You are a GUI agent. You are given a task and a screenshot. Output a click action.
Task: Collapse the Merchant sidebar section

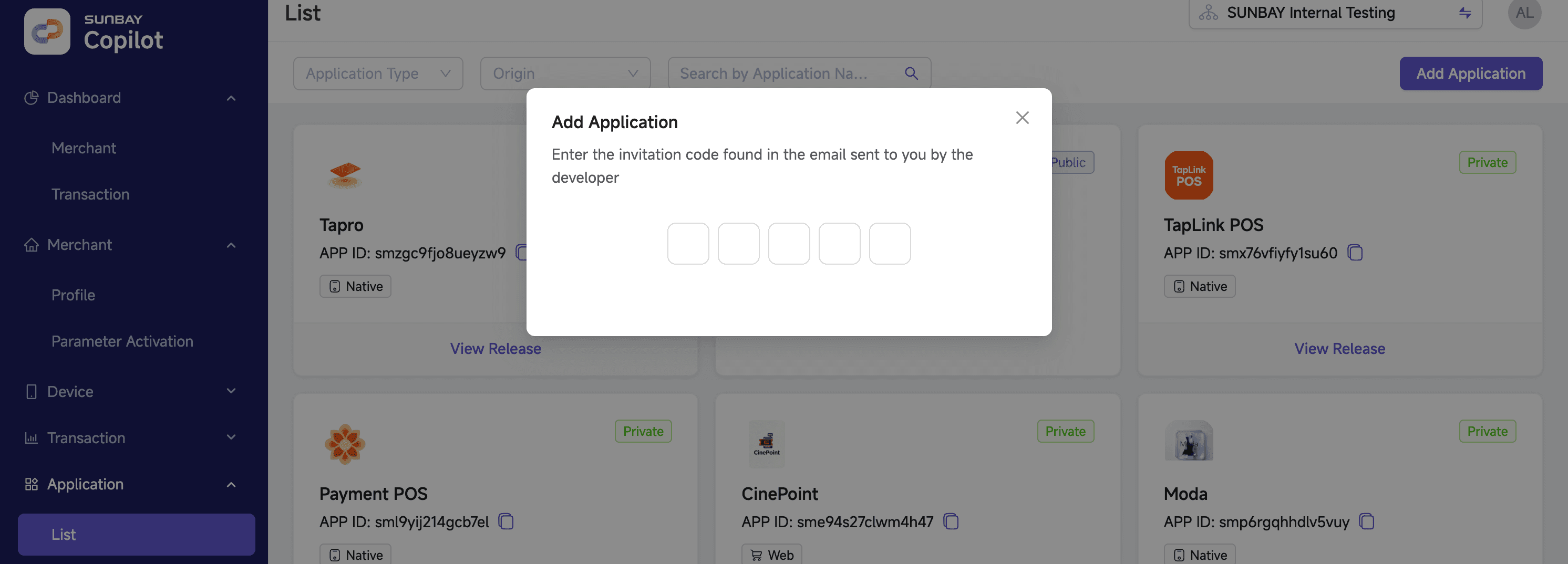coord(231,245)
